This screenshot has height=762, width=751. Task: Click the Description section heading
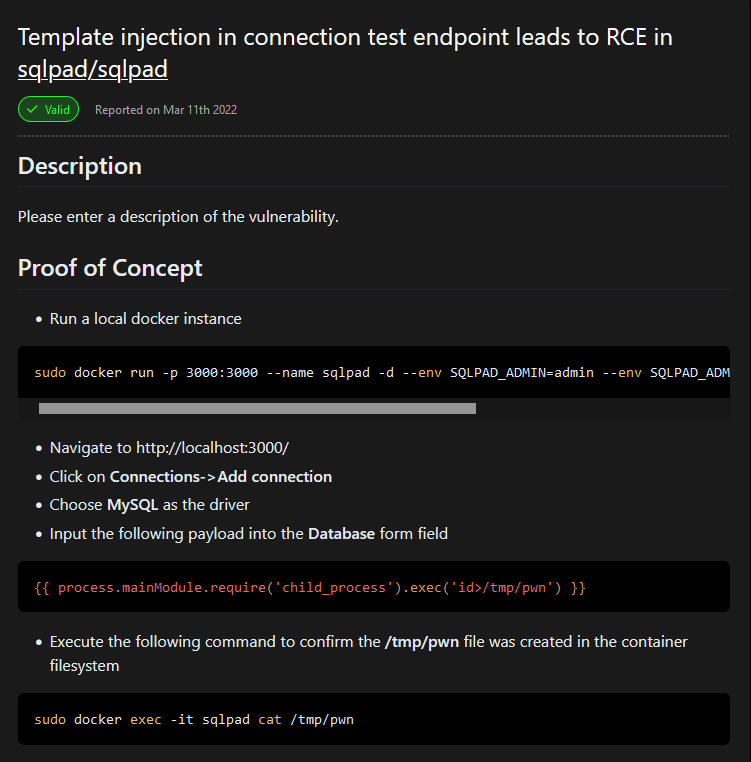tap(80, 166)
